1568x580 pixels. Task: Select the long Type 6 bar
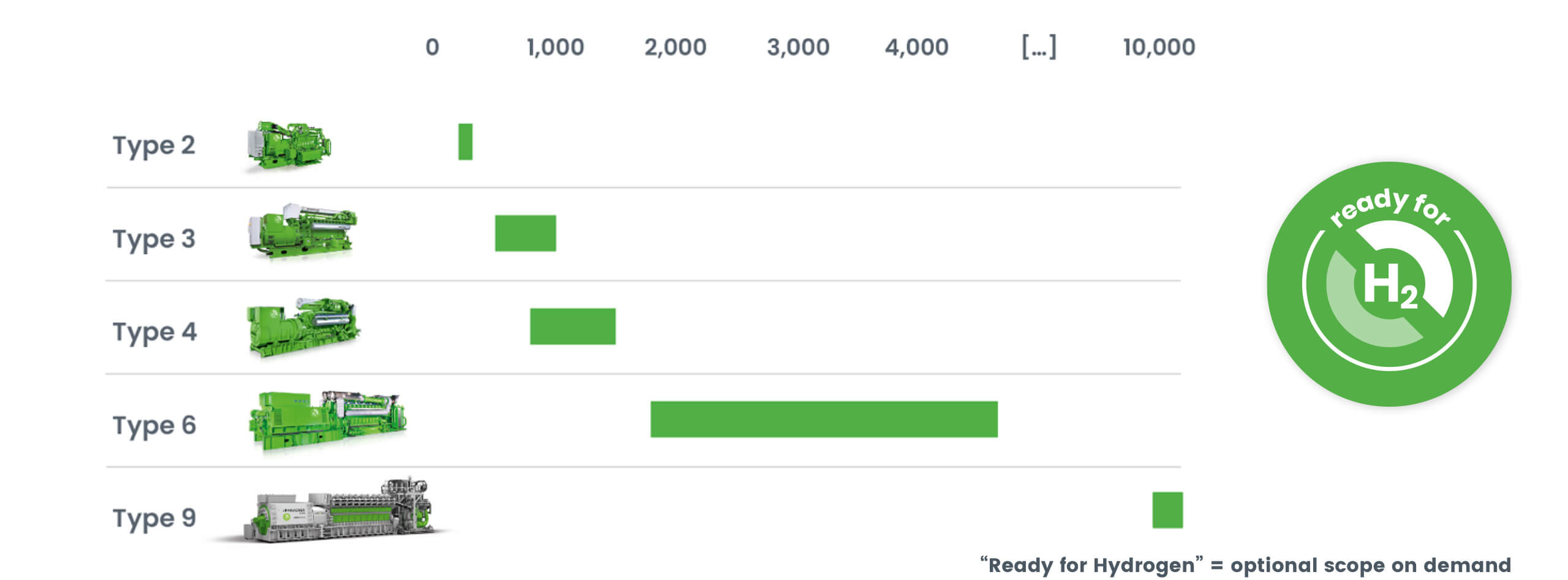[823, 420]
